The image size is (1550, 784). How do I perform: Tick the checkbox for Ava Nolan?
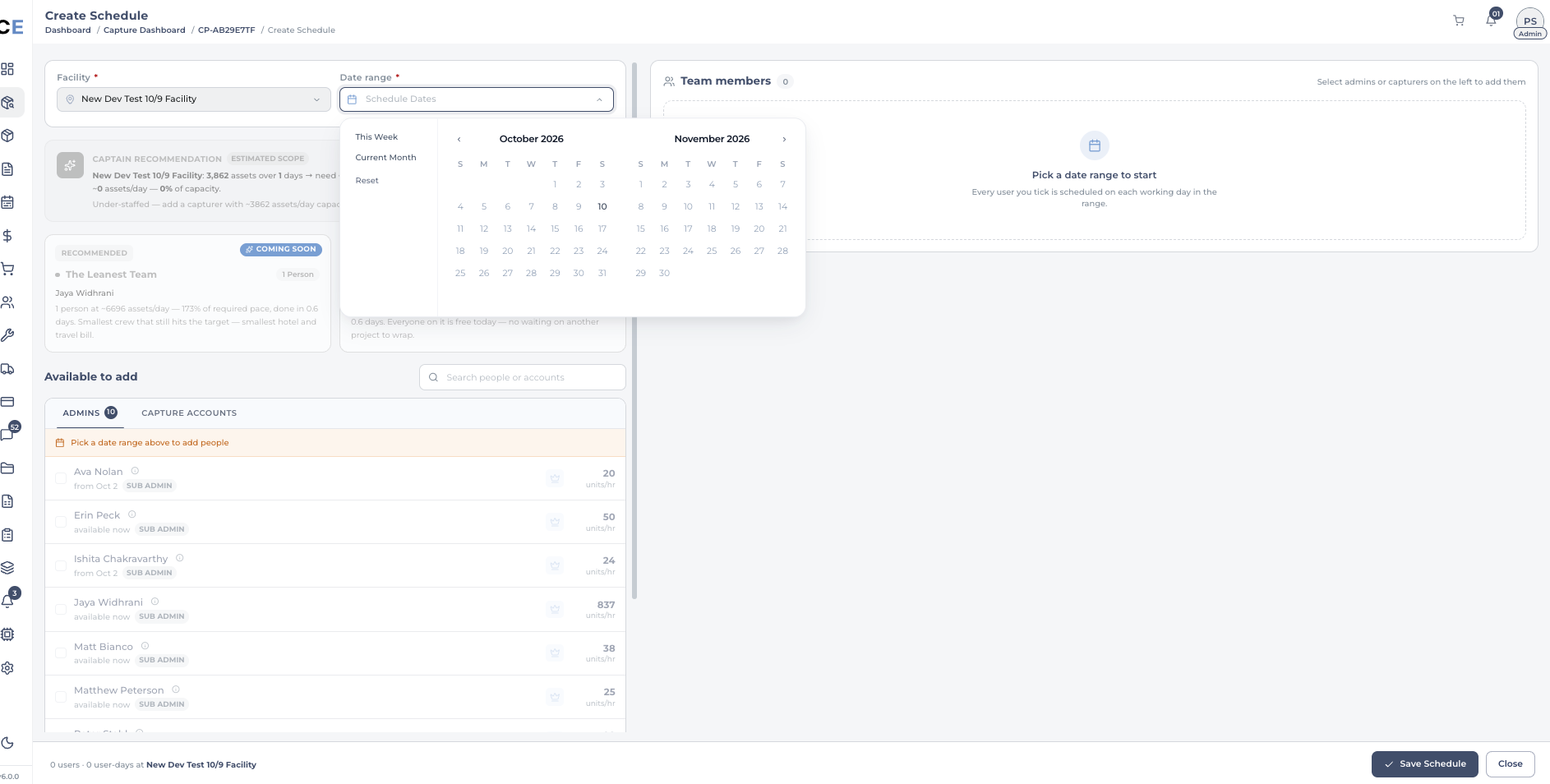[61, 478]
